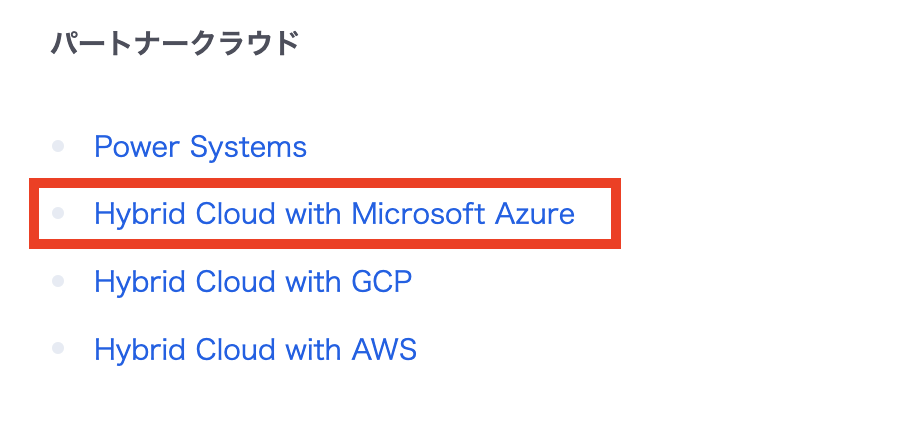Open Hybrid Cloud with Microsoft Azure link
This screenshot has width=904, height=444.
pyautogui.click(x=334, y=214)
